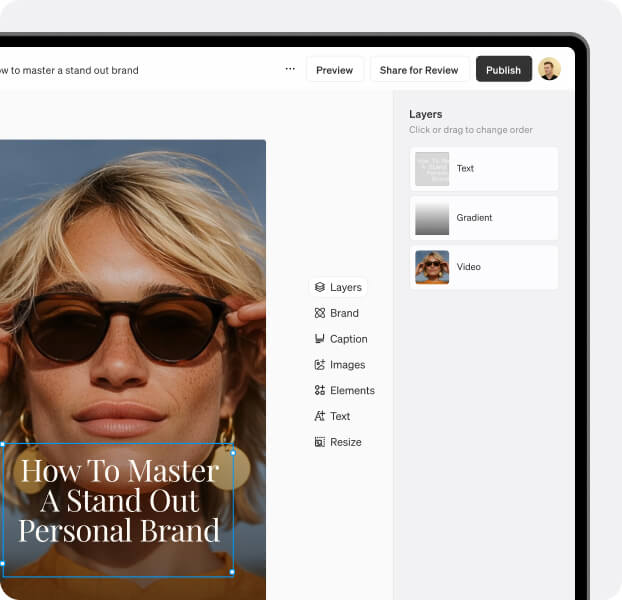This screenshot has width=622, height=600.
Task: Select the Gradient layer row
Action: (x=484, y=218)
